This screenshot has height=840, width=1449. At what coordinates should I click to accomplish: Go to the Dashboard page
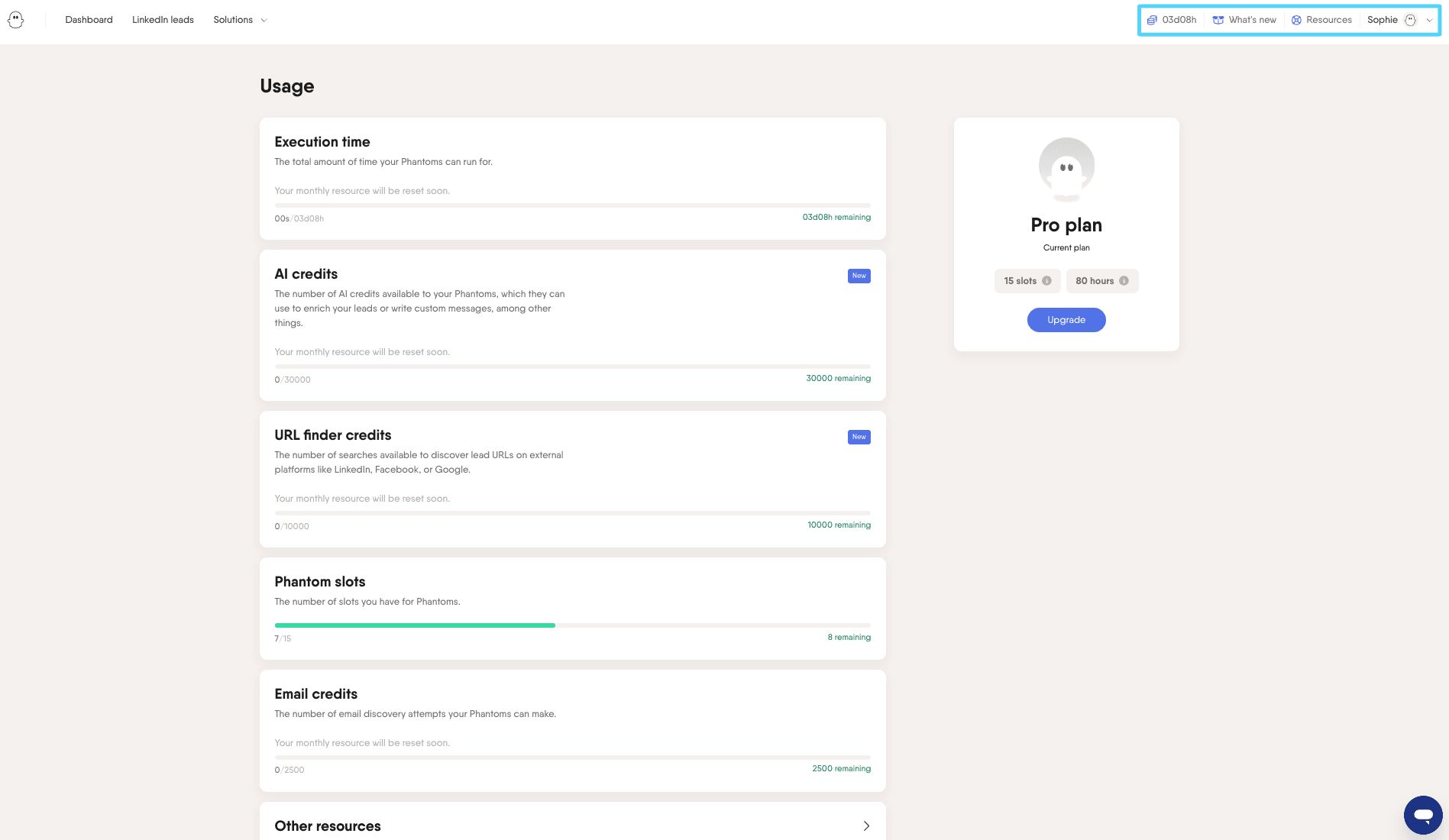pos(89,20)
